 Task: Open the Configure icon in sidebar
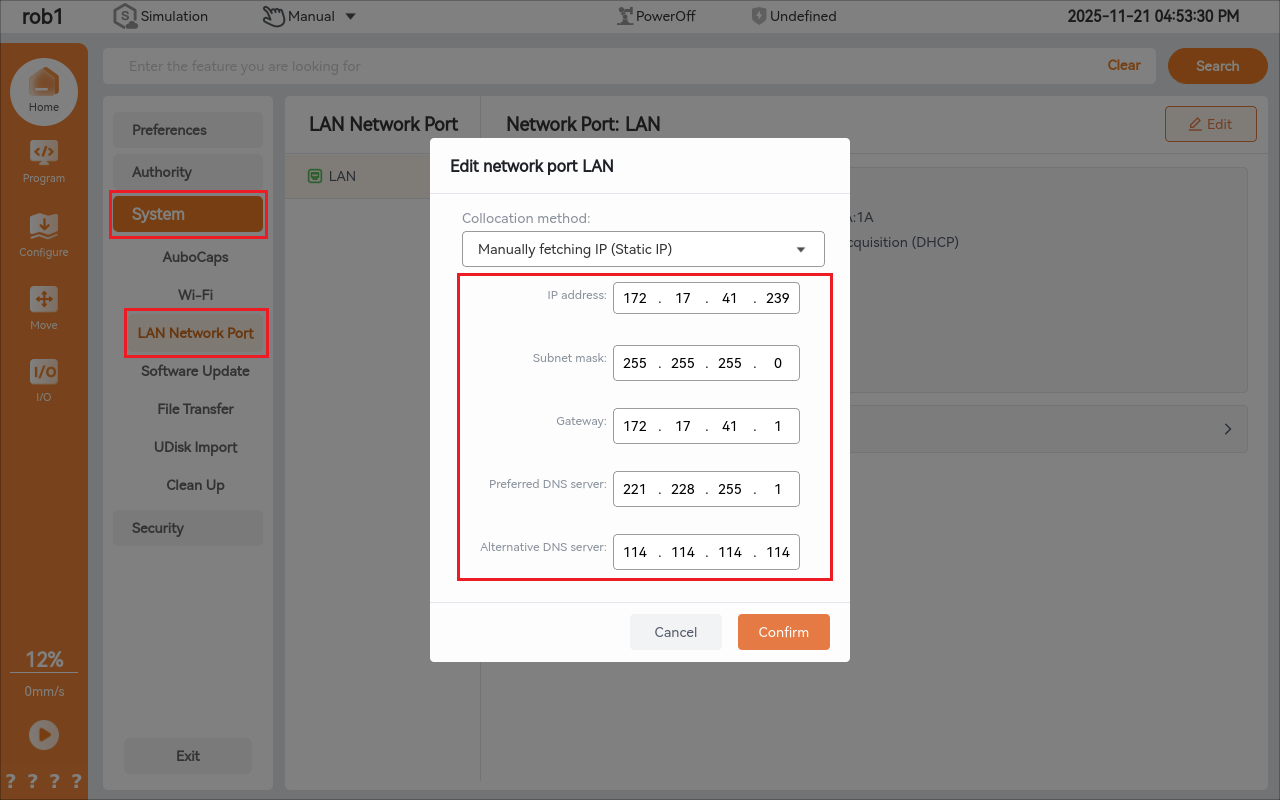[x=43, y=226]
